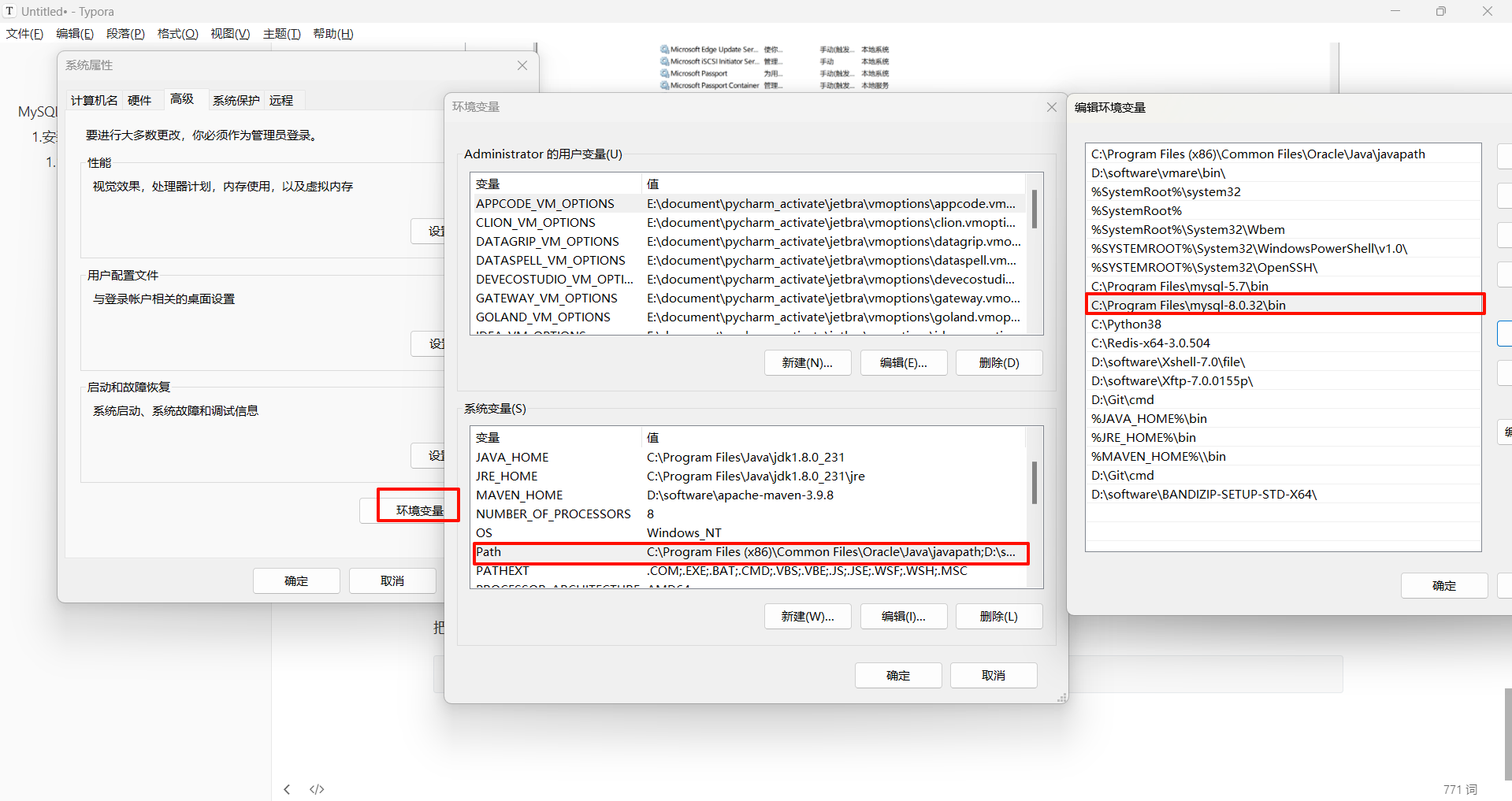
Task: Click 编辑(E)... under the user variables list
Action: pyautogui.click(x=904, y=363)
